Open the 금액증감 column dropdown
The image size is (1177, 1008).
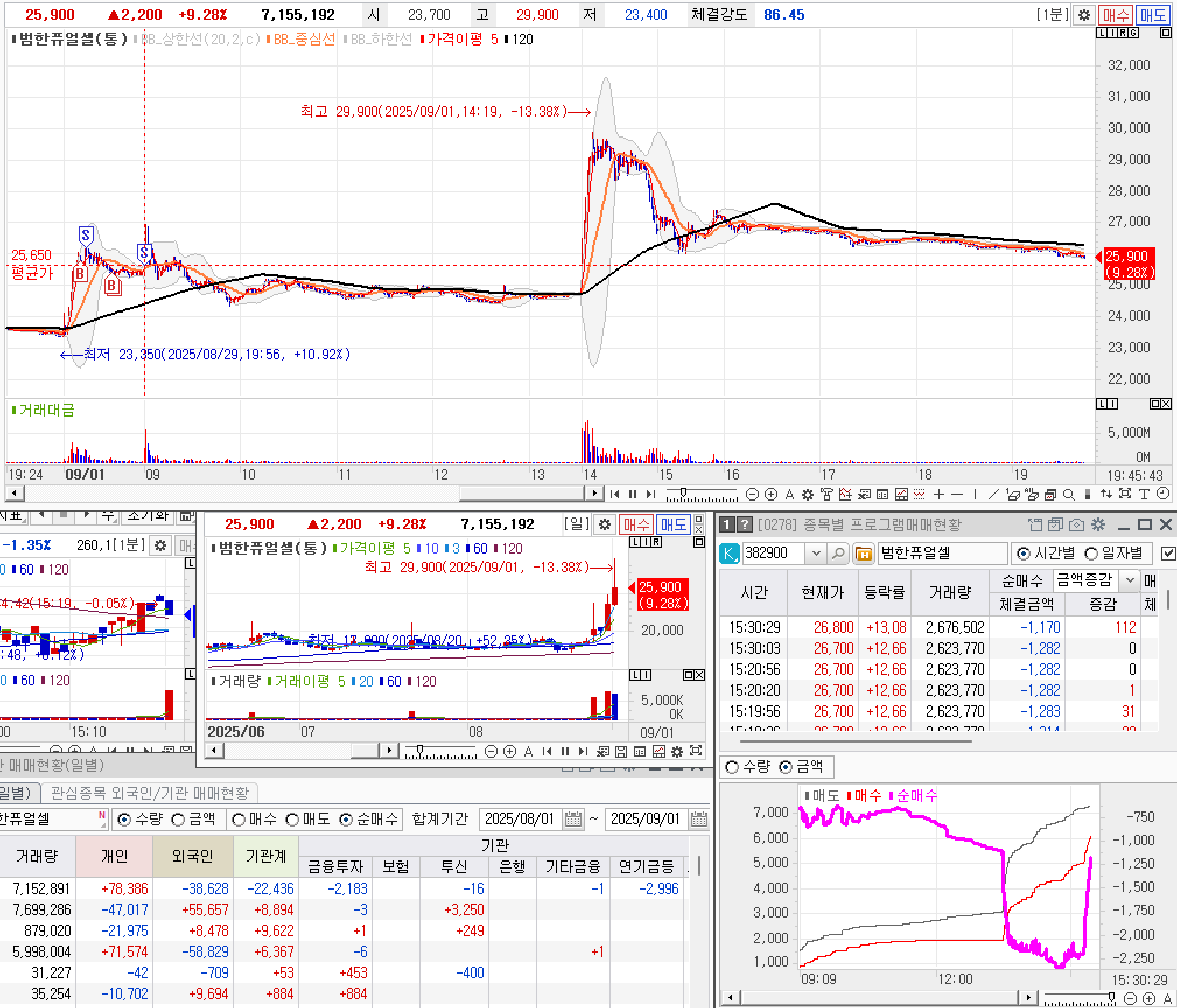click(x=1130, y=580)
